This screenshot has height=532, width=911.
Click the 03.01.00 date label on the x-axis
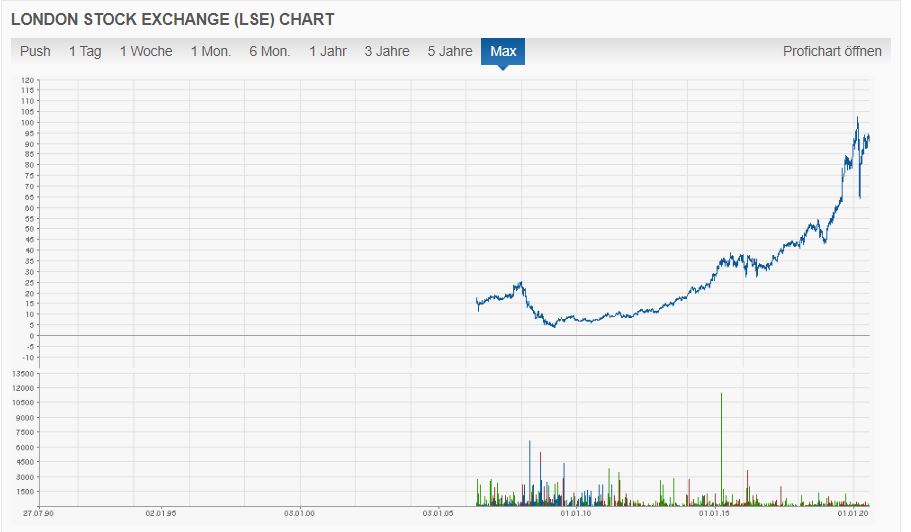(x=300, y=513)
